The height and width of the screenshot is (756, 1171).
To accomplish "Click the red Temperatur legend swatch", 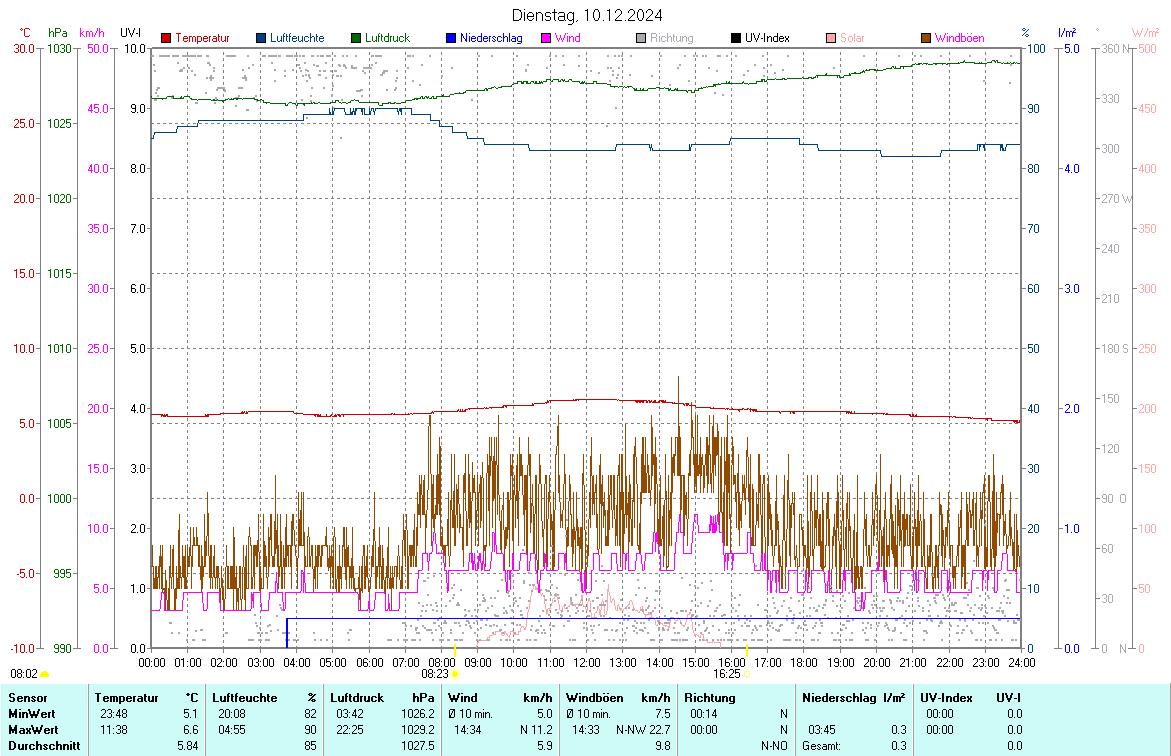I will point(166,38).
